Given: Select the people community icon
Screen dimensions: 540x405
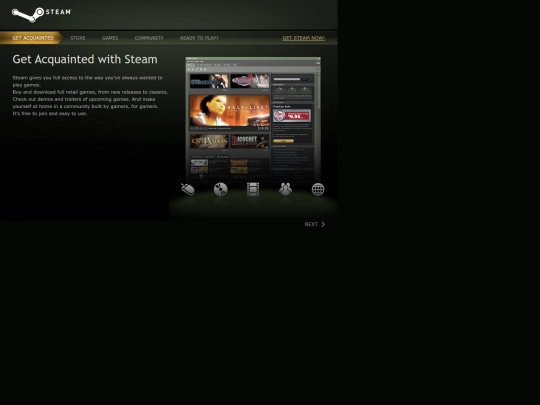Looking at the screenshot, I should 285,189.
